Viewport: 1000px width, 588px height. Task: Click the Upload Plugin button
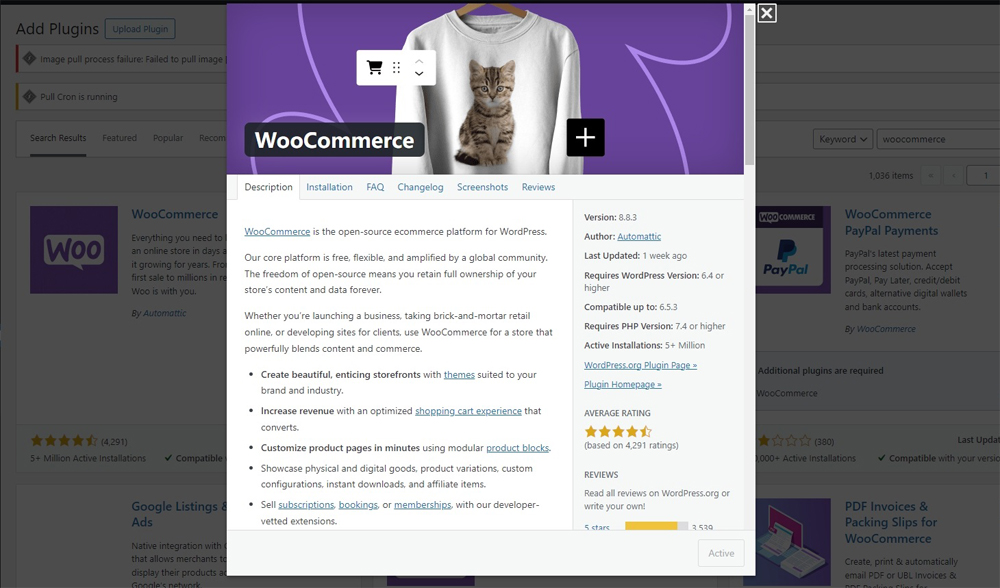coord(140,29)
